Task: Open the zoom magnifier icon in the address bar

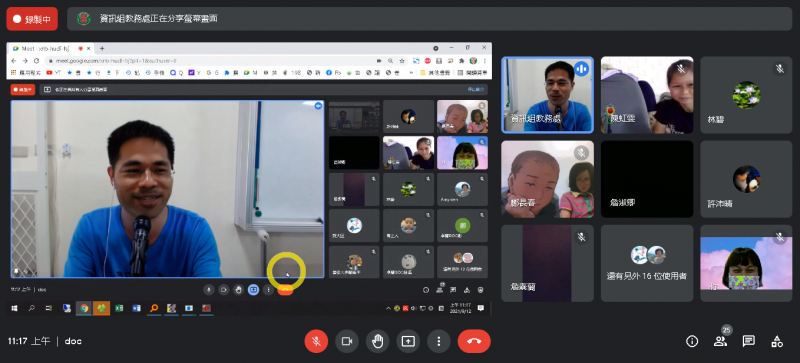Action: tap(391, 61)
